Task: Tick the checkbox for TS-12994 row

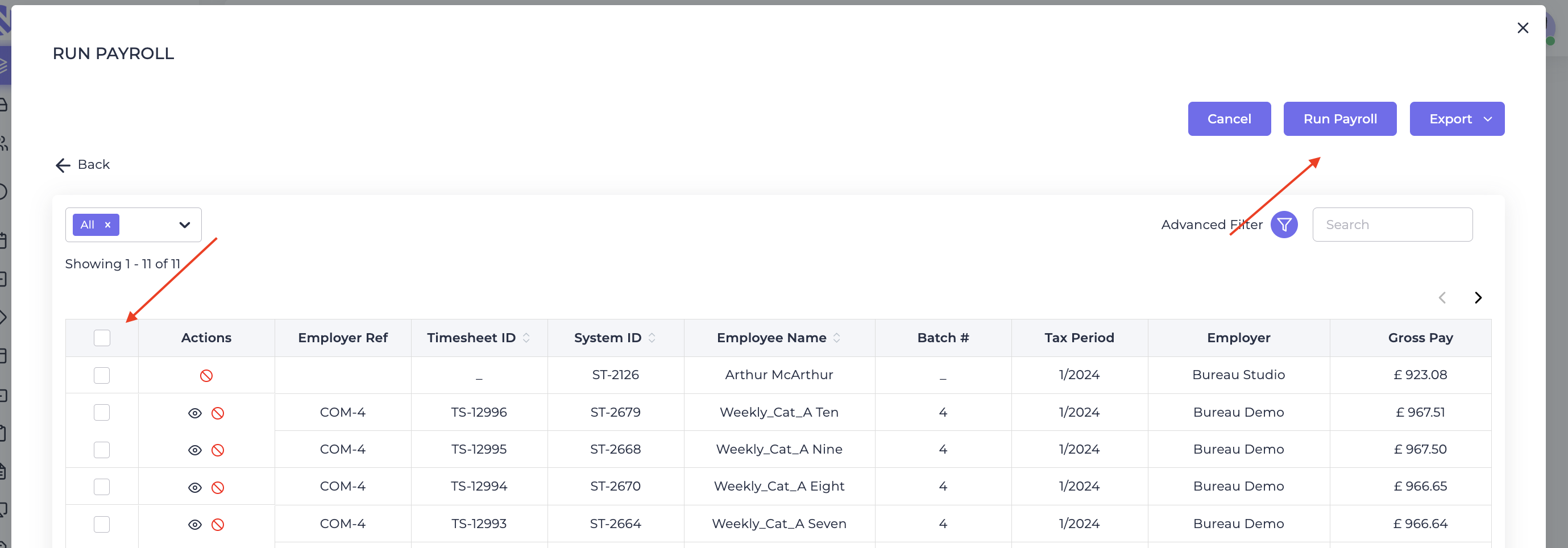Action: point(102,487)
